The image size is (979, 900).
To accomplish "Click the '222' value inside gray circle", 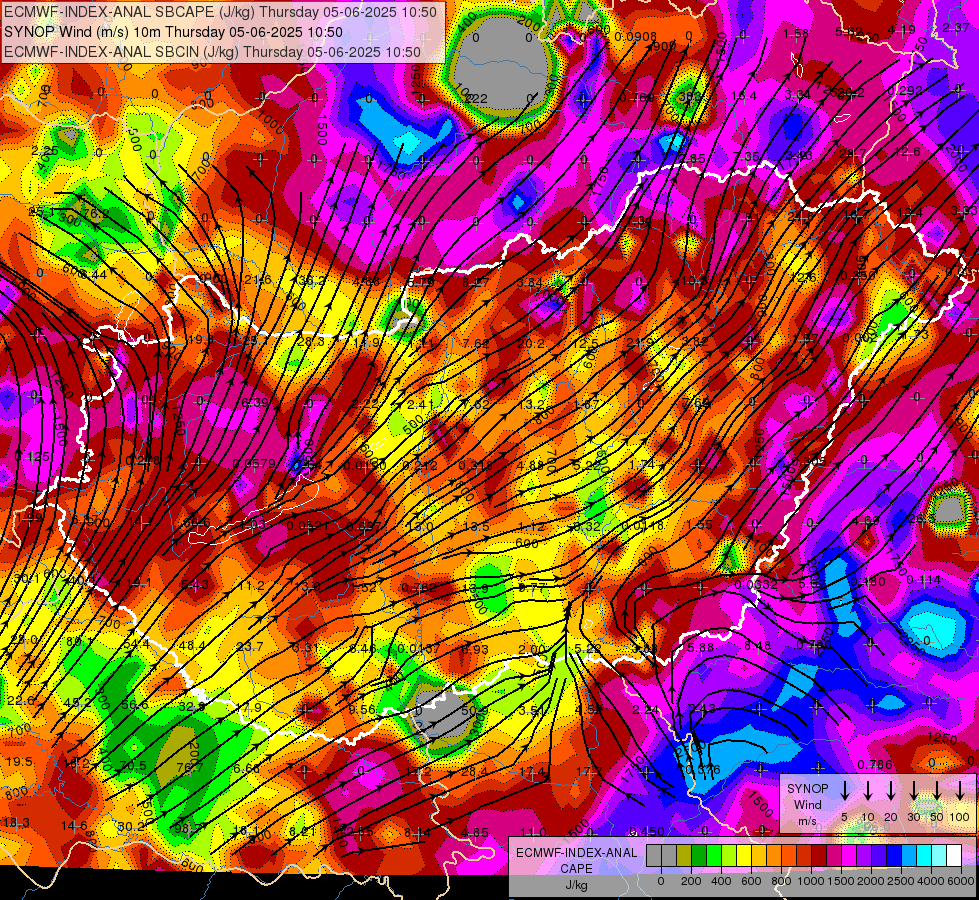I will (x=476, y=98).
